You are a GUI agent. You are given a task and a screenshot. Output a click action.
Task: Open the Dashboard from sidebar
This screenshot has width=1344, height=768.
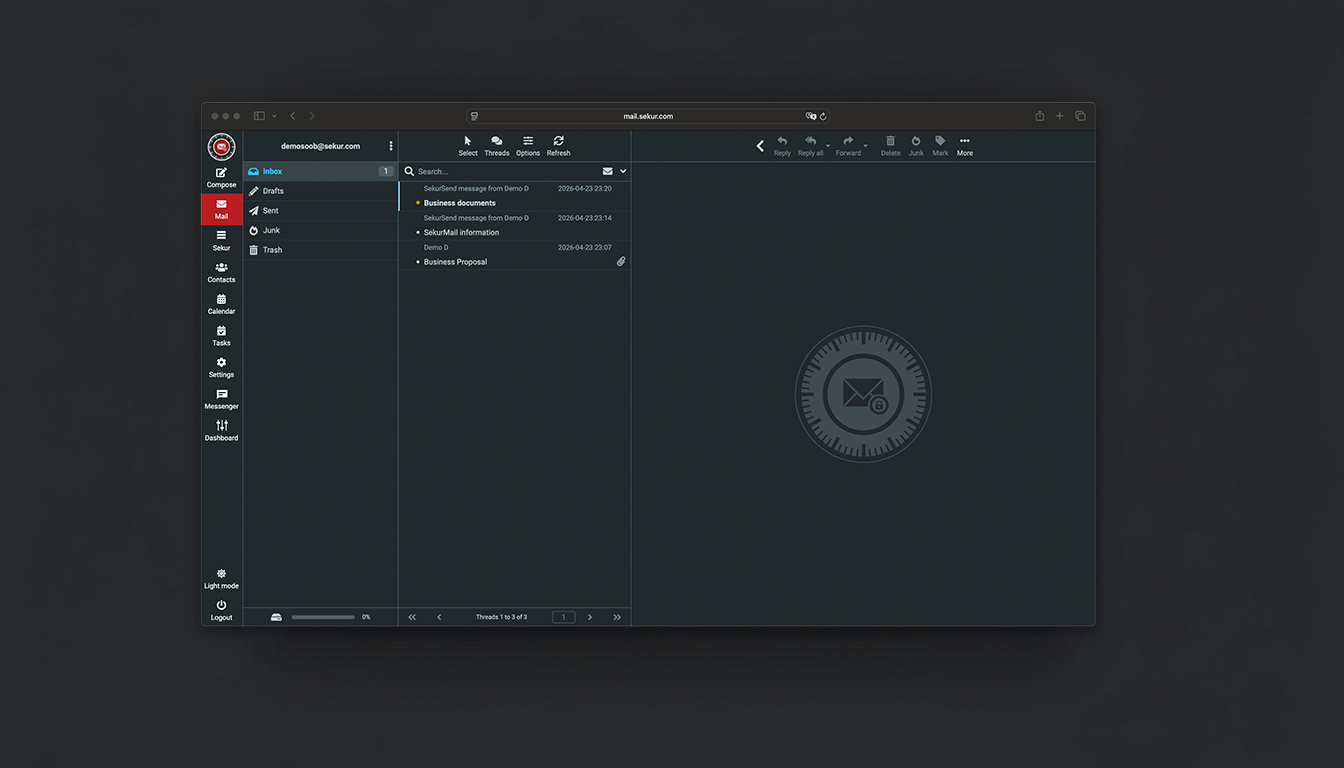(221, 431)
